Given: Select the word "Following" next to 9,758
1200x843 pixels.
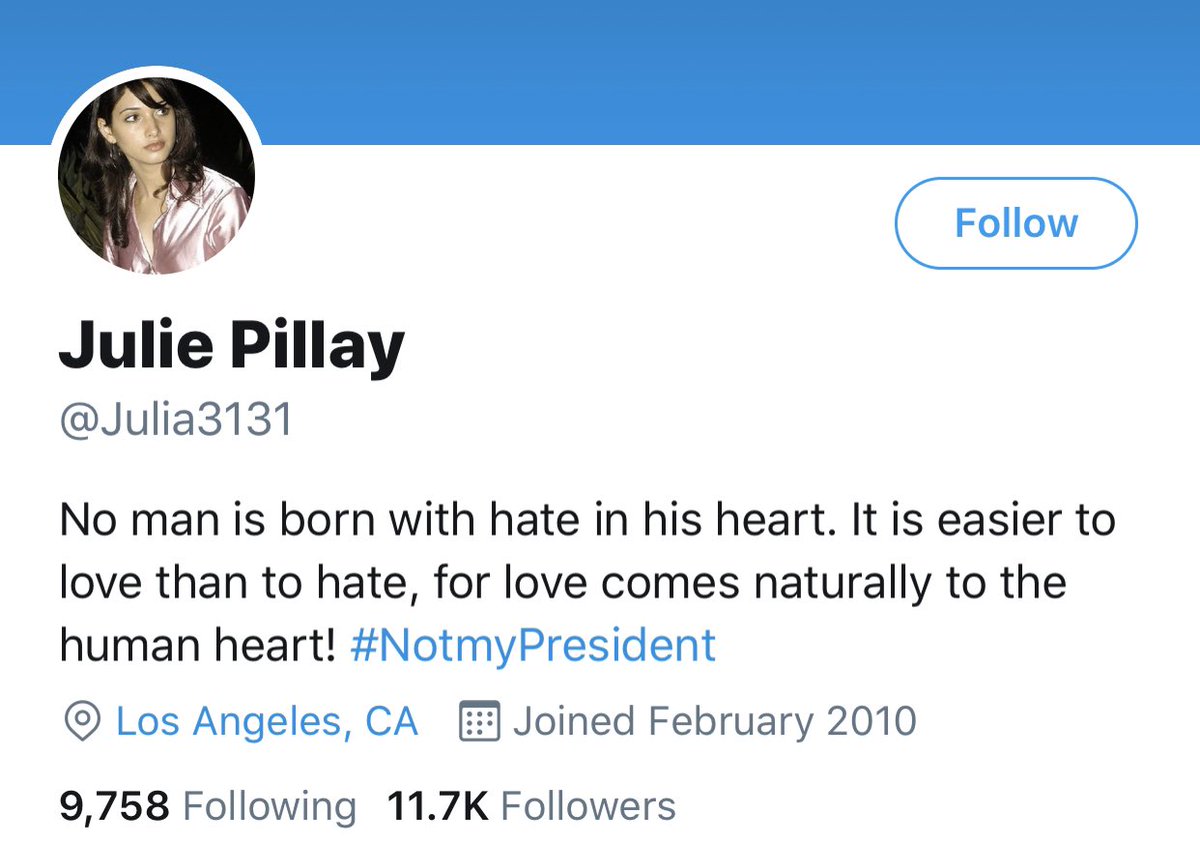Looking at the screenshot, I should click(270, 805).
